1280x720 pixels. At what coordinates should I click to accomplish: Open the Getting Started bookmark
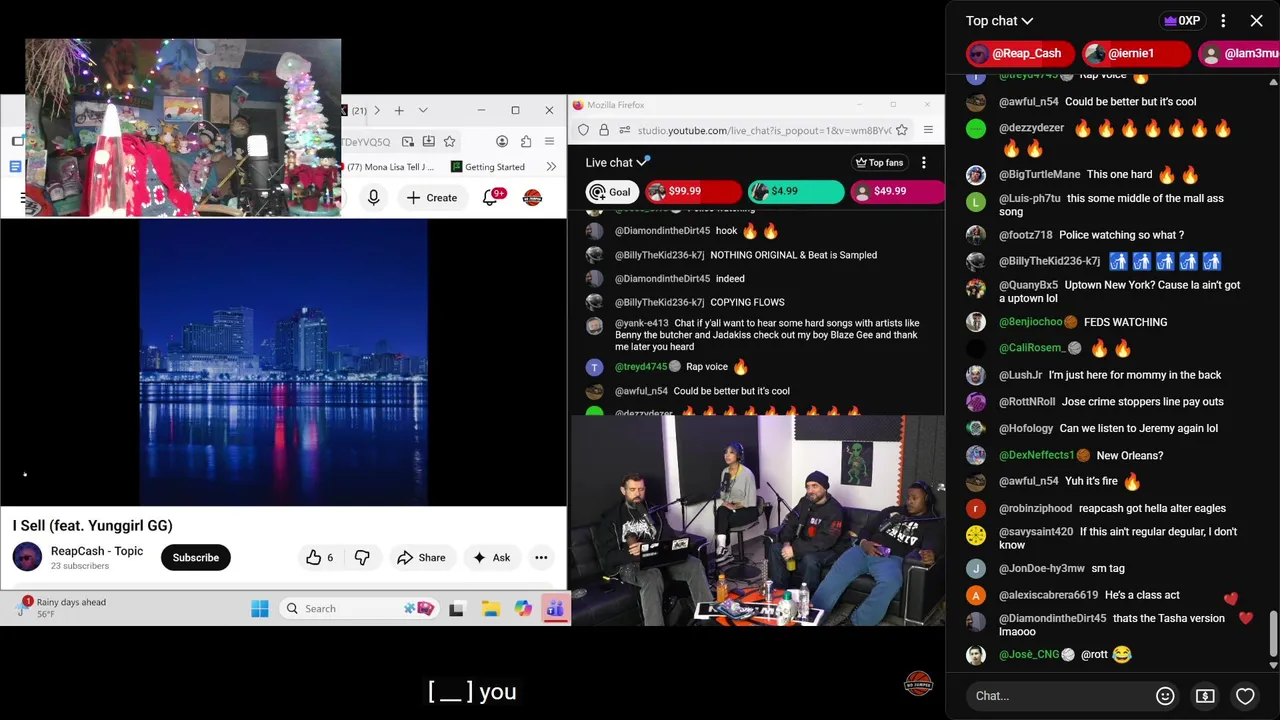488,167
